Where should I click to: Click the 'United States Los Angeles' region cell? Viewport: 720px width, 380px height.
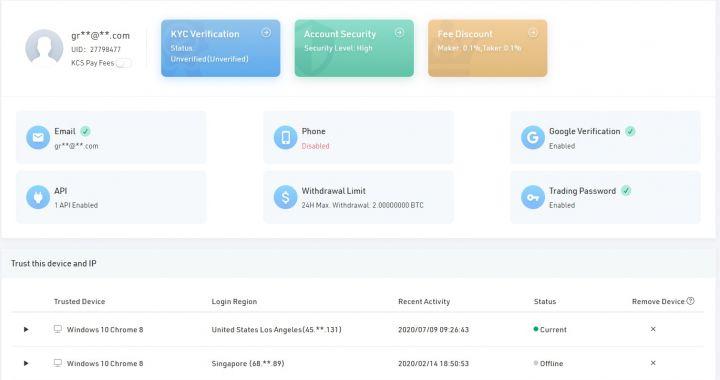click(x=276, y=330)
